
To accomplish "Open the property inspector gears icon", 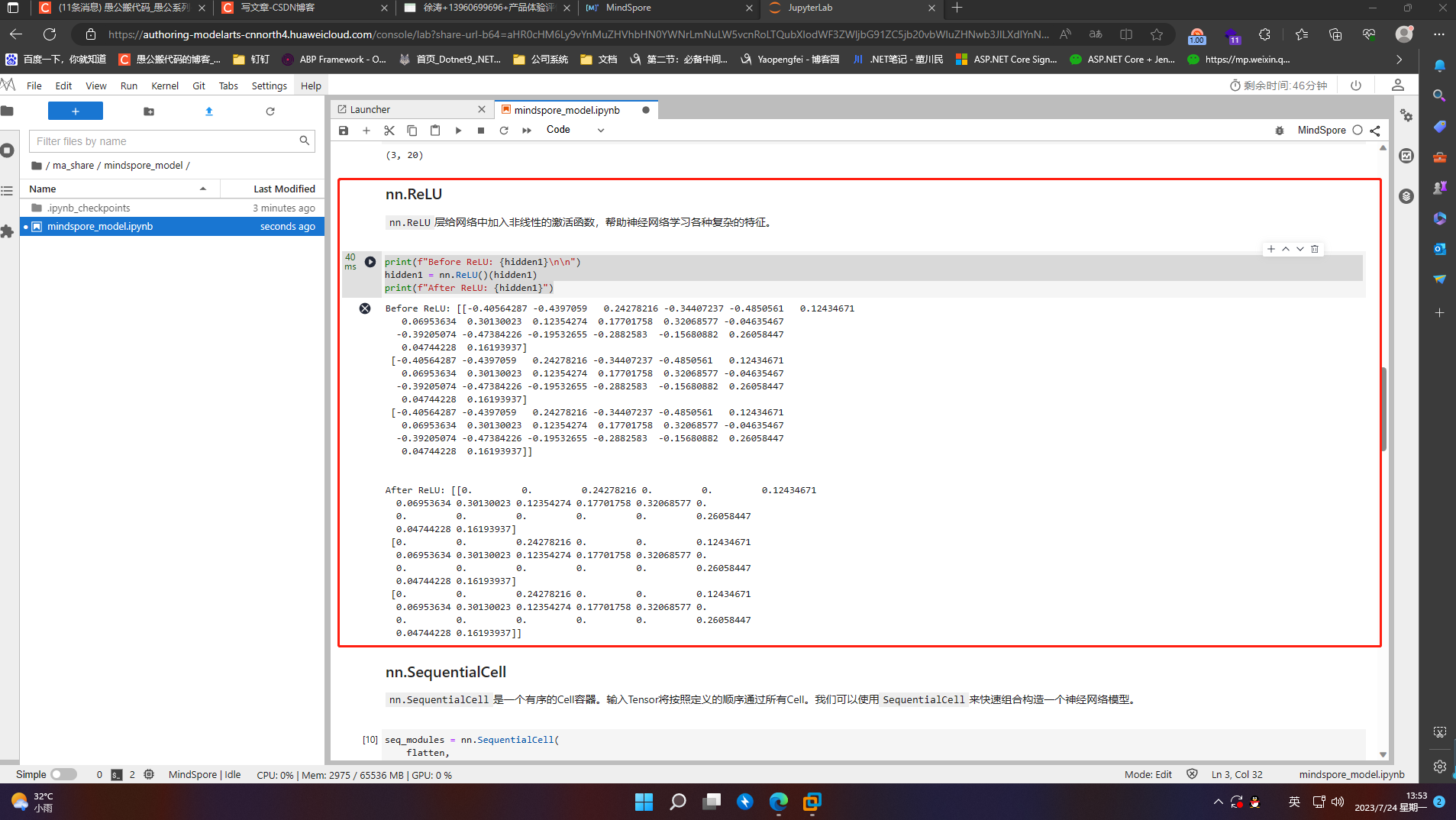I will click(1406, 115).
